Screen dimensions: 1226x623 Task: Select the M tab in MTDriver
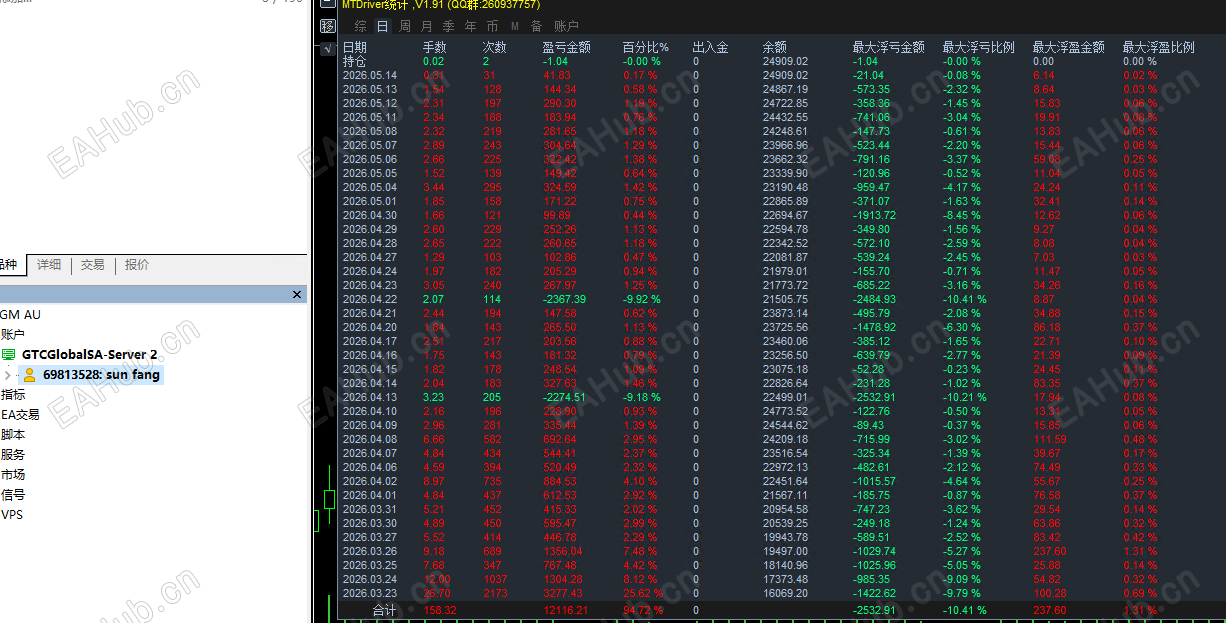pos(514,26)
